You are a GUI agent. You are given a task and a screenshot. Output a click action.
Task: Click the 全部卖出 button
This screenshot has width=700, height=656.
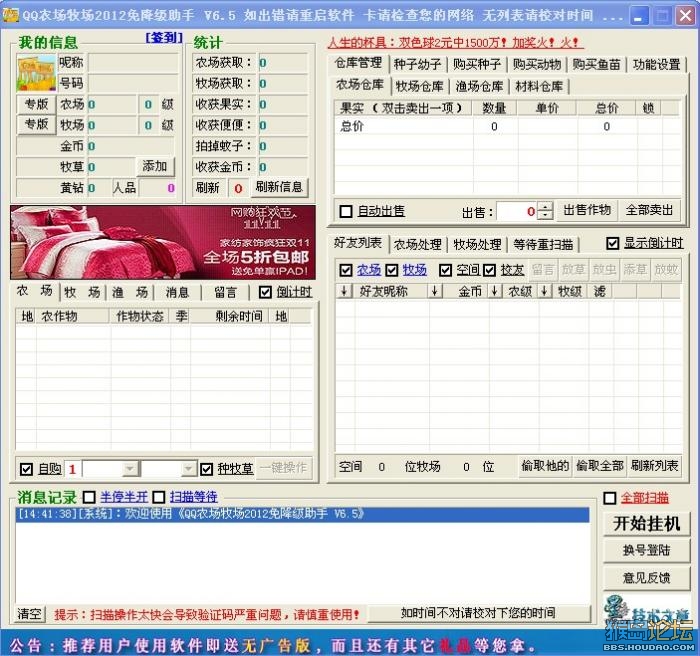coord(650,210)
